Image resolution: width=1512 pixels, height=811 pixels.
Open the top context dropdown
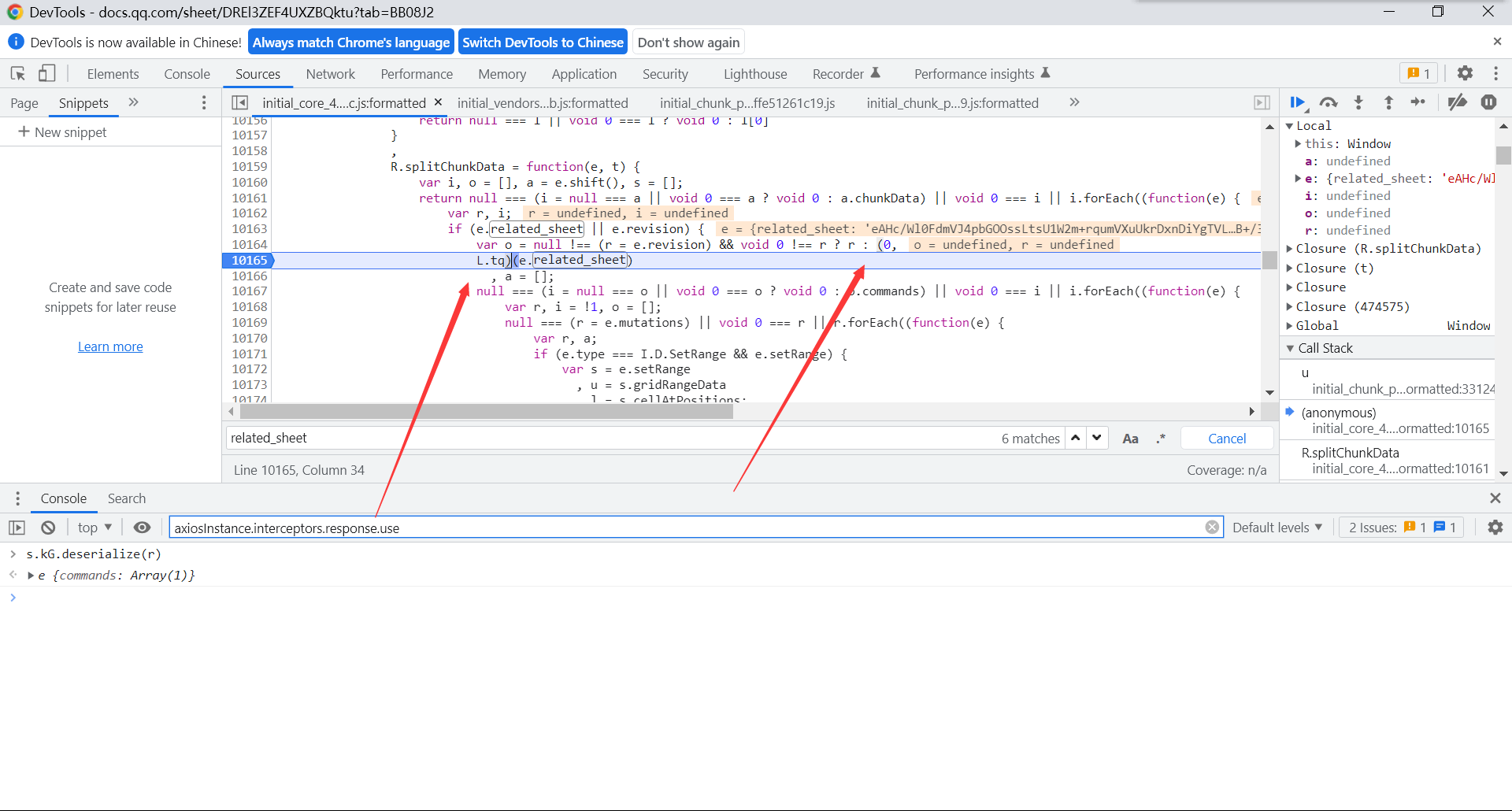click(94, 528)
